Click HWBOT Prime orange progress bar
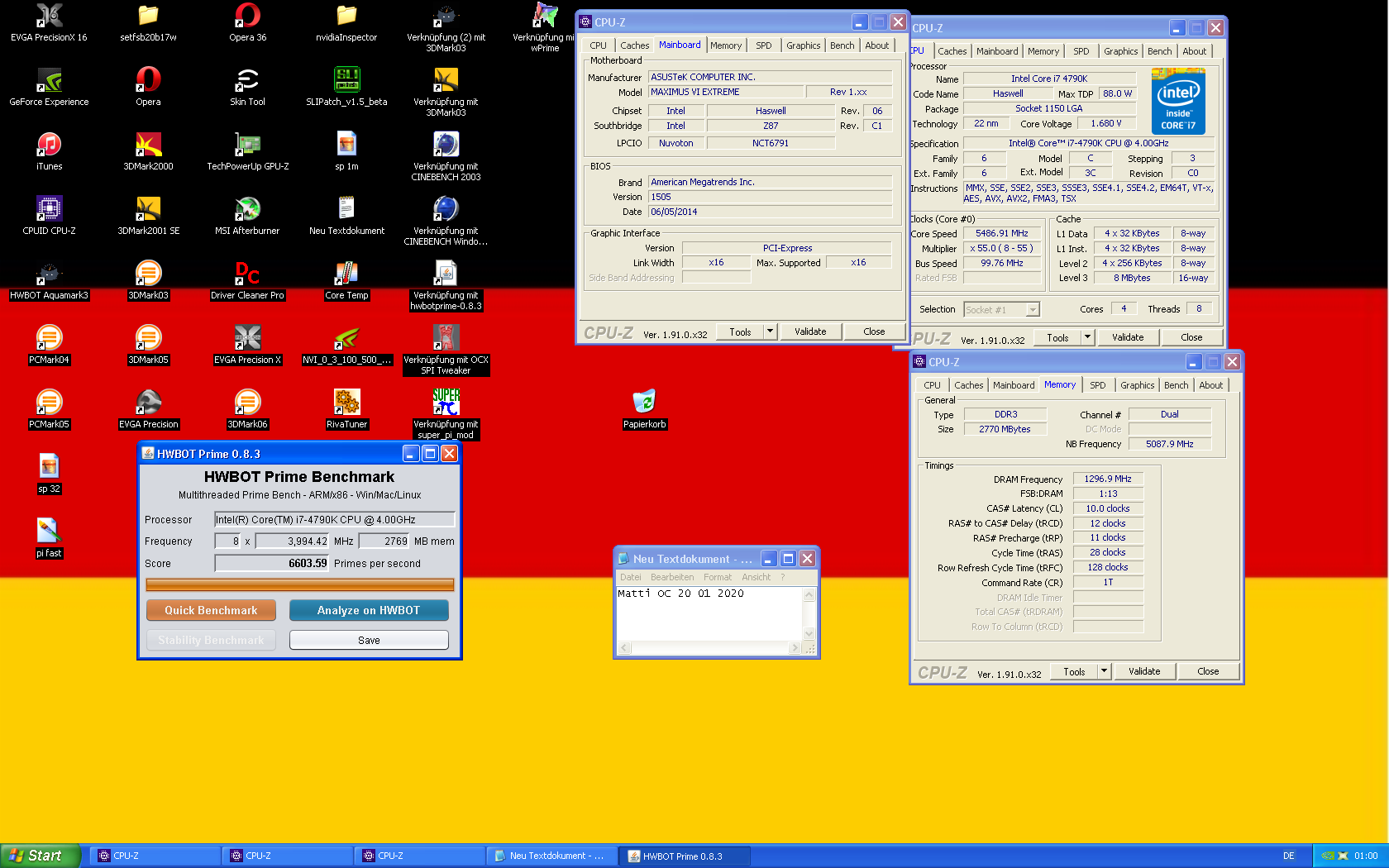The width and height of the screenshot is (1389, 868). point(299,584)
